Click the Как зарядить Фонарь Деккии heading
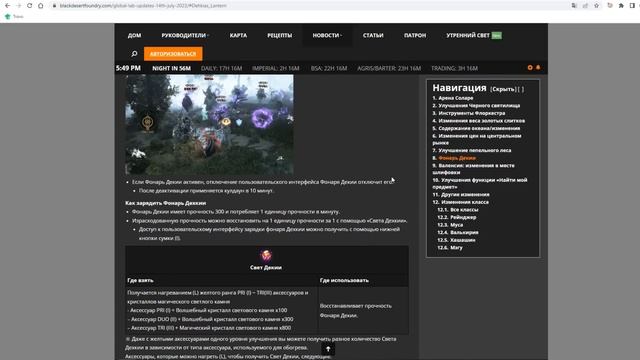Screen dimensions: 640x360 click(165, 203)
